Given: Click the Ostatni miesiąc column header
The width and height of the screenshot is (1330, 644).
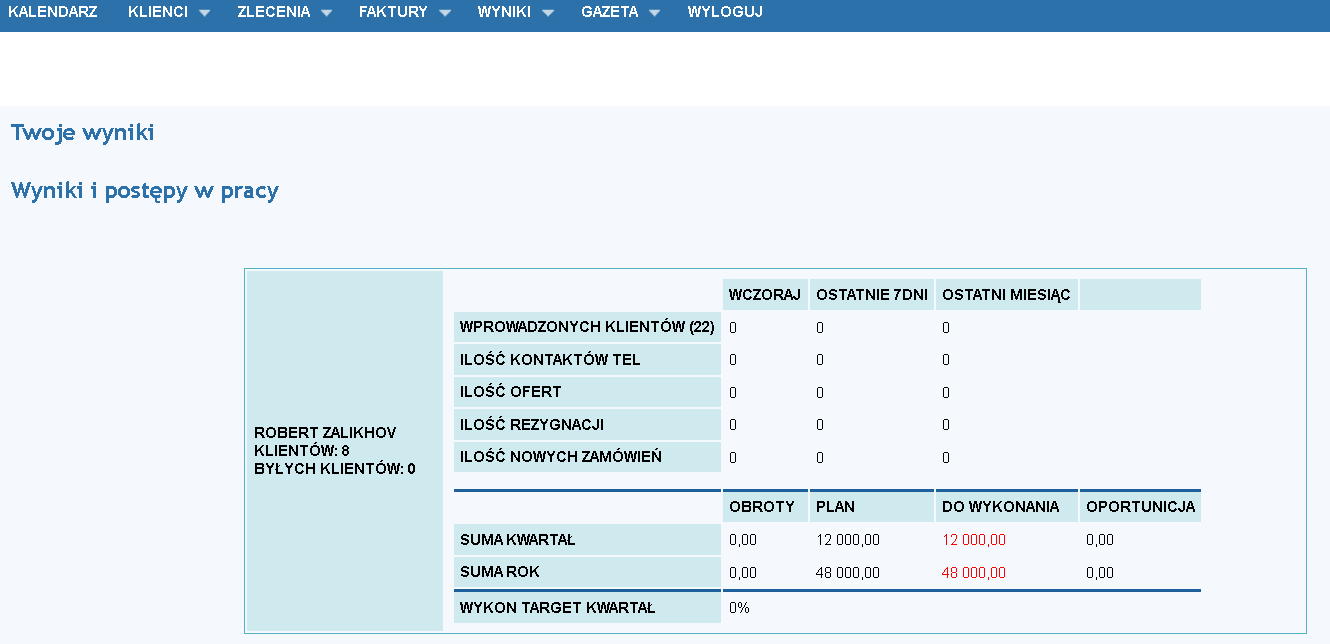Looking at the screenshot, I should point(1006,295).
